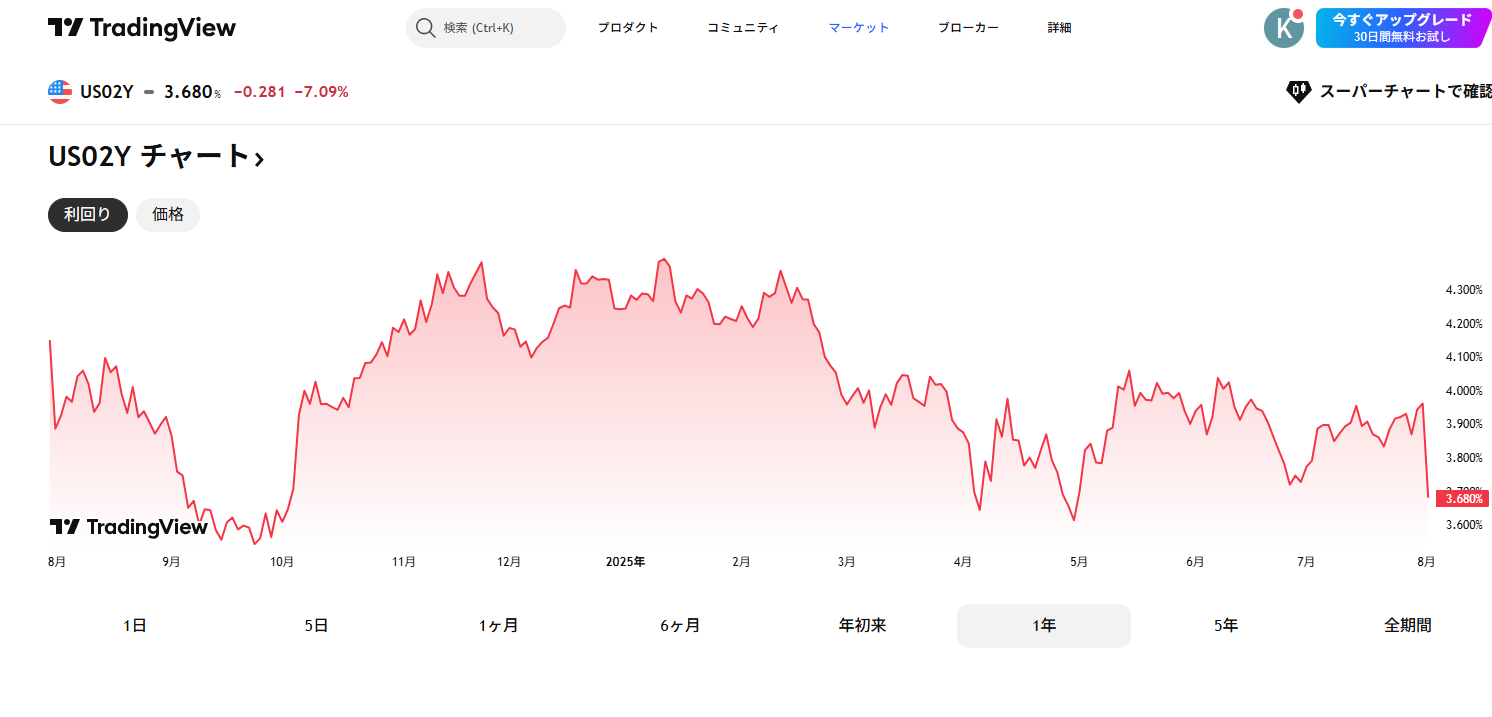Click the US flag symbol icon

(60, 92)
